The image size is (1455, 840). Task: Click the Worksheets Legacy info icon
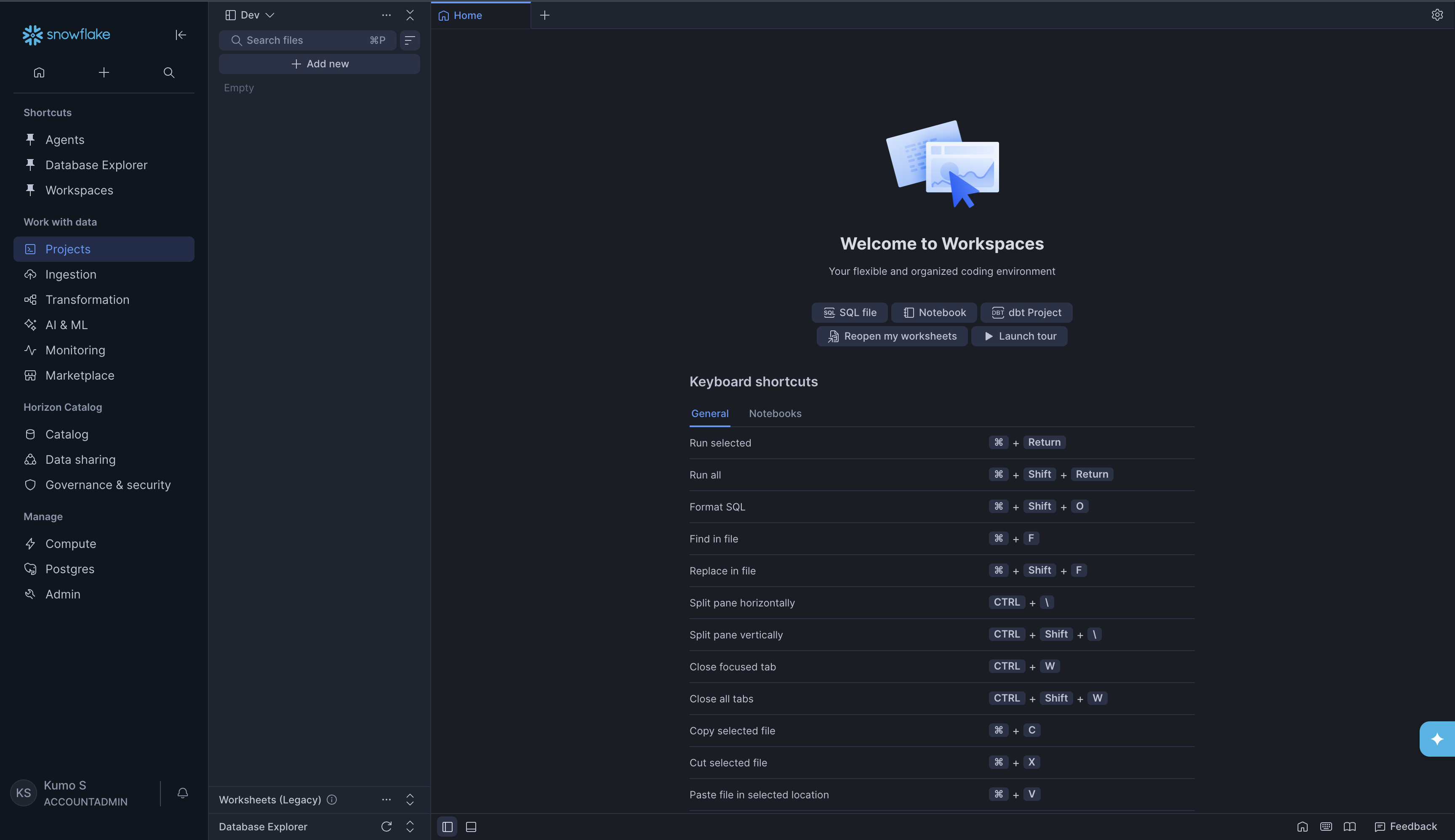[332, 800]
